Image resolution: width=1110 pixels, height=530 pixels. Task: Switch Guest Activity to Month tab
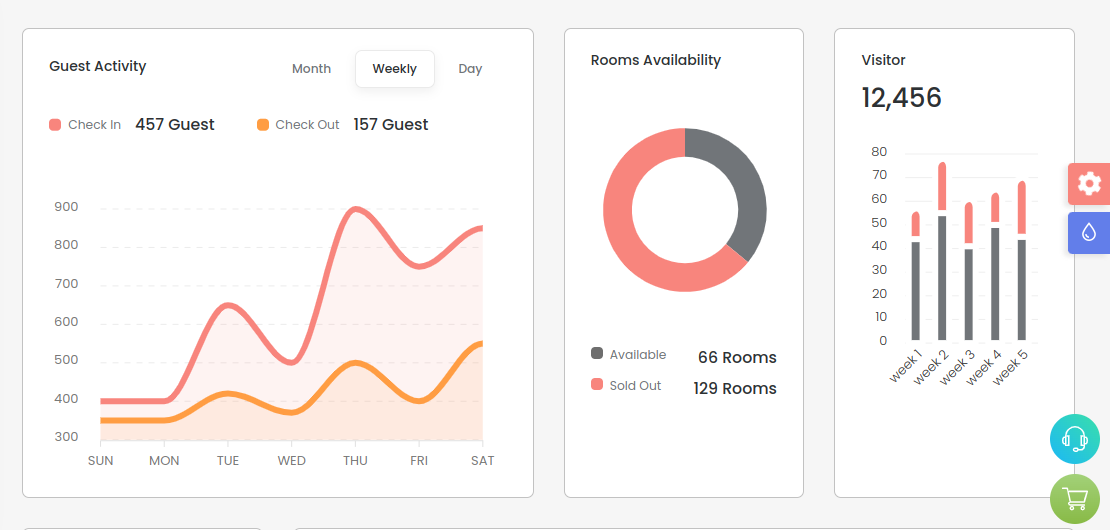(311, 69)
